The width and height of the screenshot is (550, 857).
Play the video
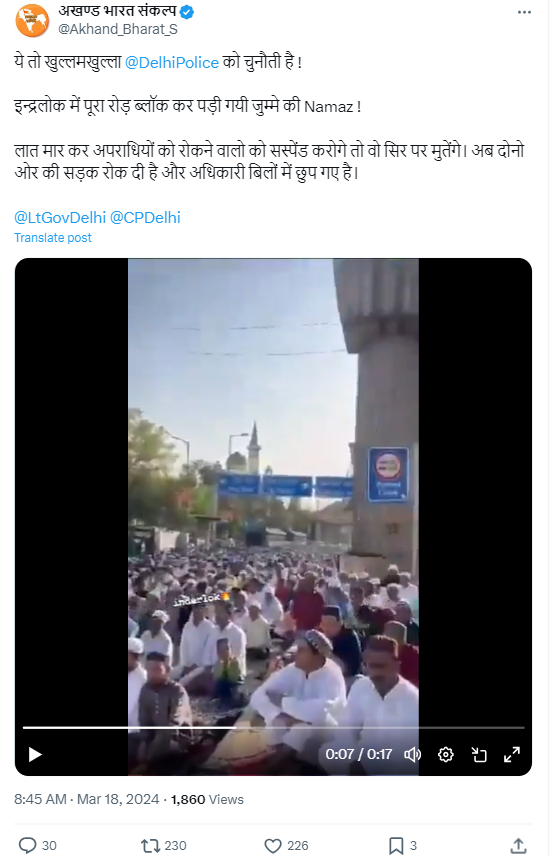[x=35, y=755]
